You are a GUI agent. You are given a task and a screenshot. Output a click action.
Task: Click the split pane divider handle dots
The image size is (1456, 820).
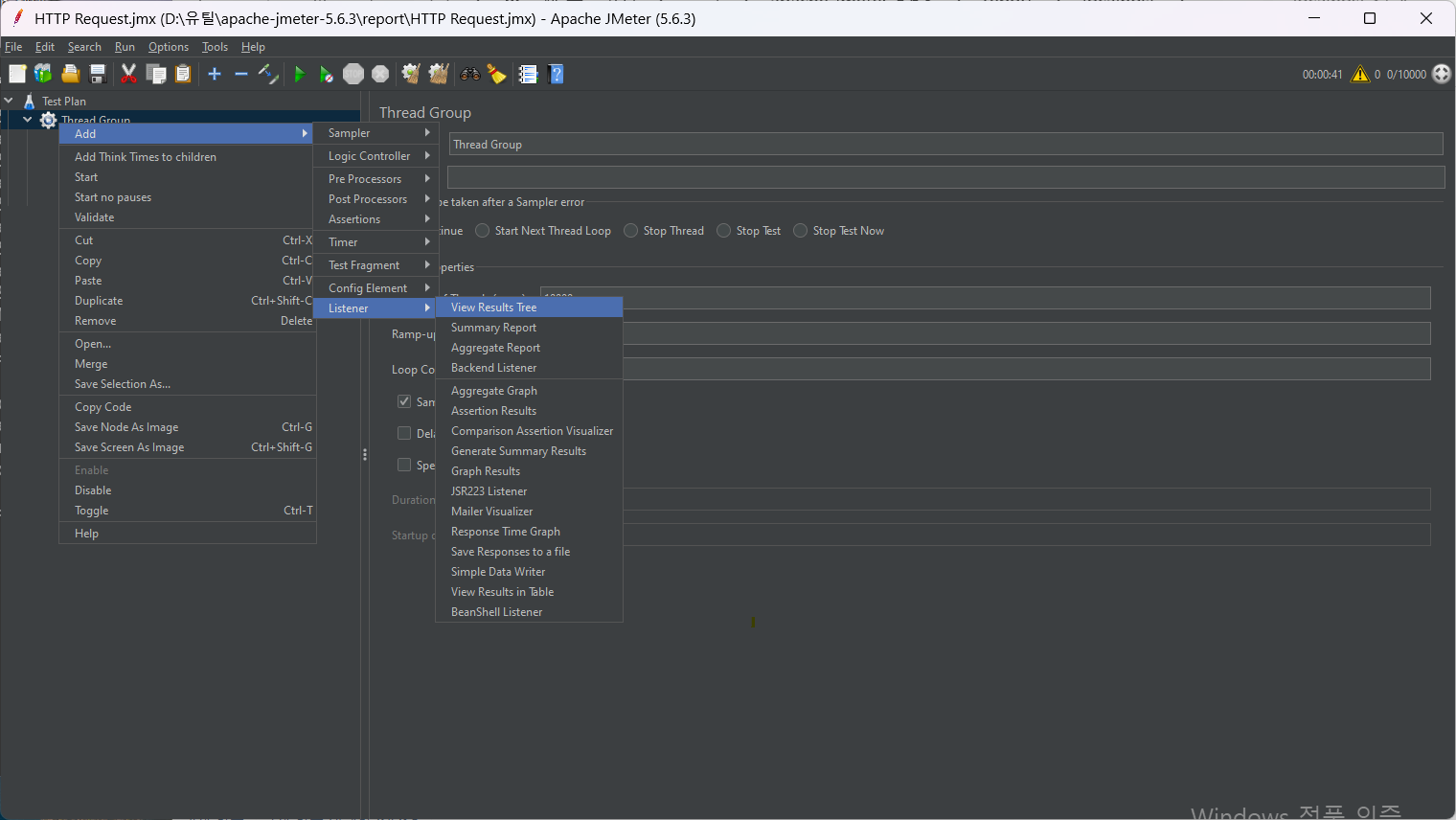coord(365,455)
